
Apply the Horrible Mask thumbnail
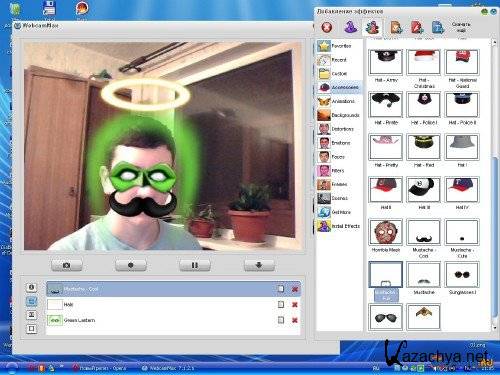pyautogui.click(x=385, y=232)
